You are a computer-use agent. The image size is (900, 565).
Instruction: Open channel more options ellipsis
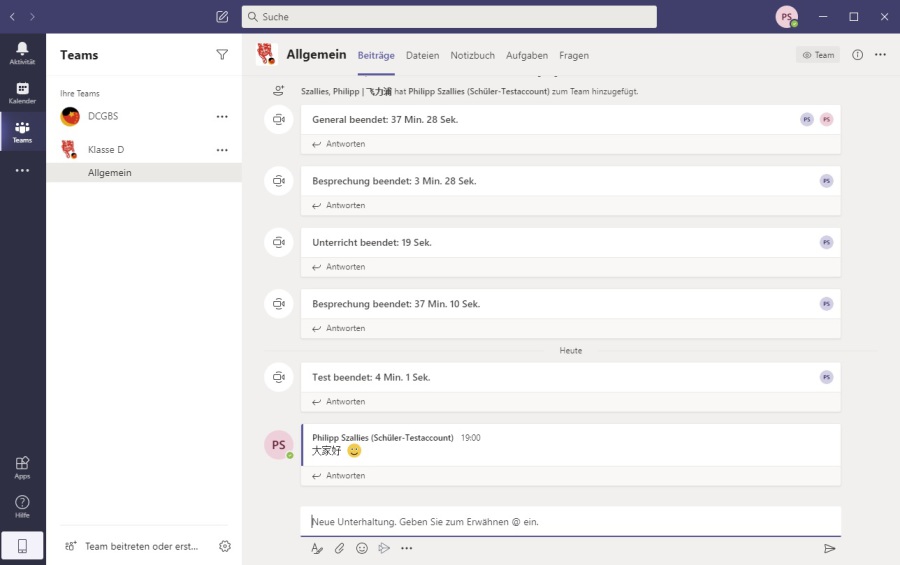pos(880,55)
